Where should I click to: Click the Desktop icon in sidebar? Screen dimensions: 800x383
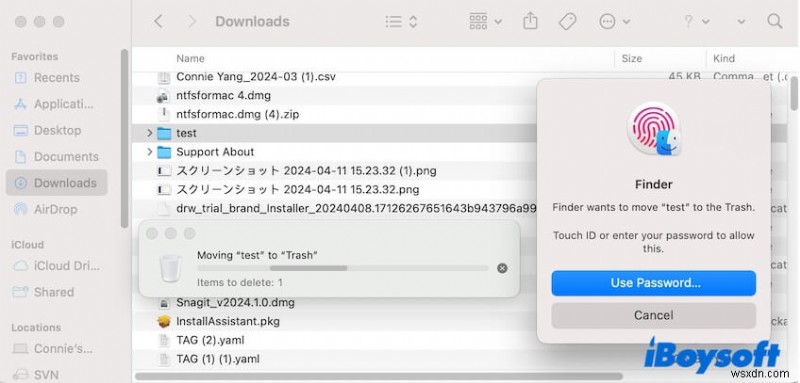coord(20,131)
